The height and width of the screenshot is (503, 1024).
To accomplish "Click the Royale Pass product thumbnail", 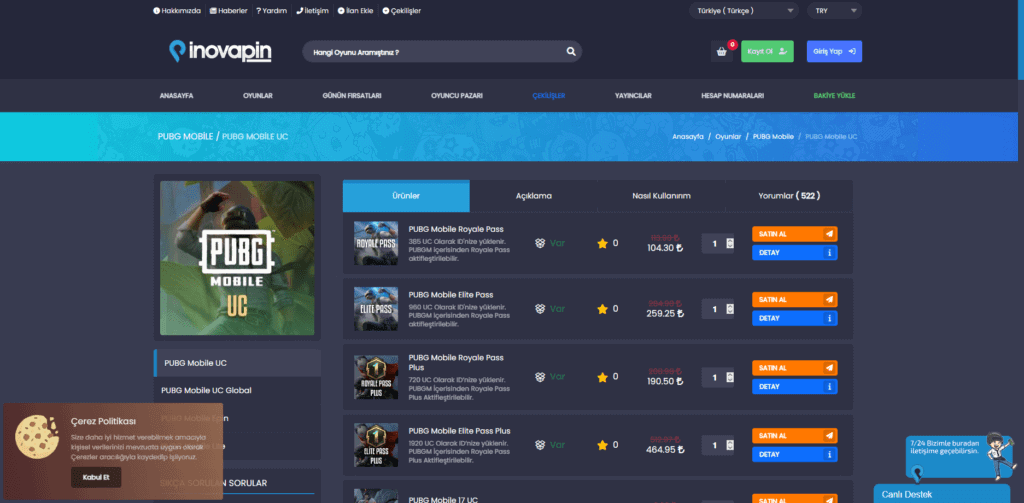I will point(376,243).
